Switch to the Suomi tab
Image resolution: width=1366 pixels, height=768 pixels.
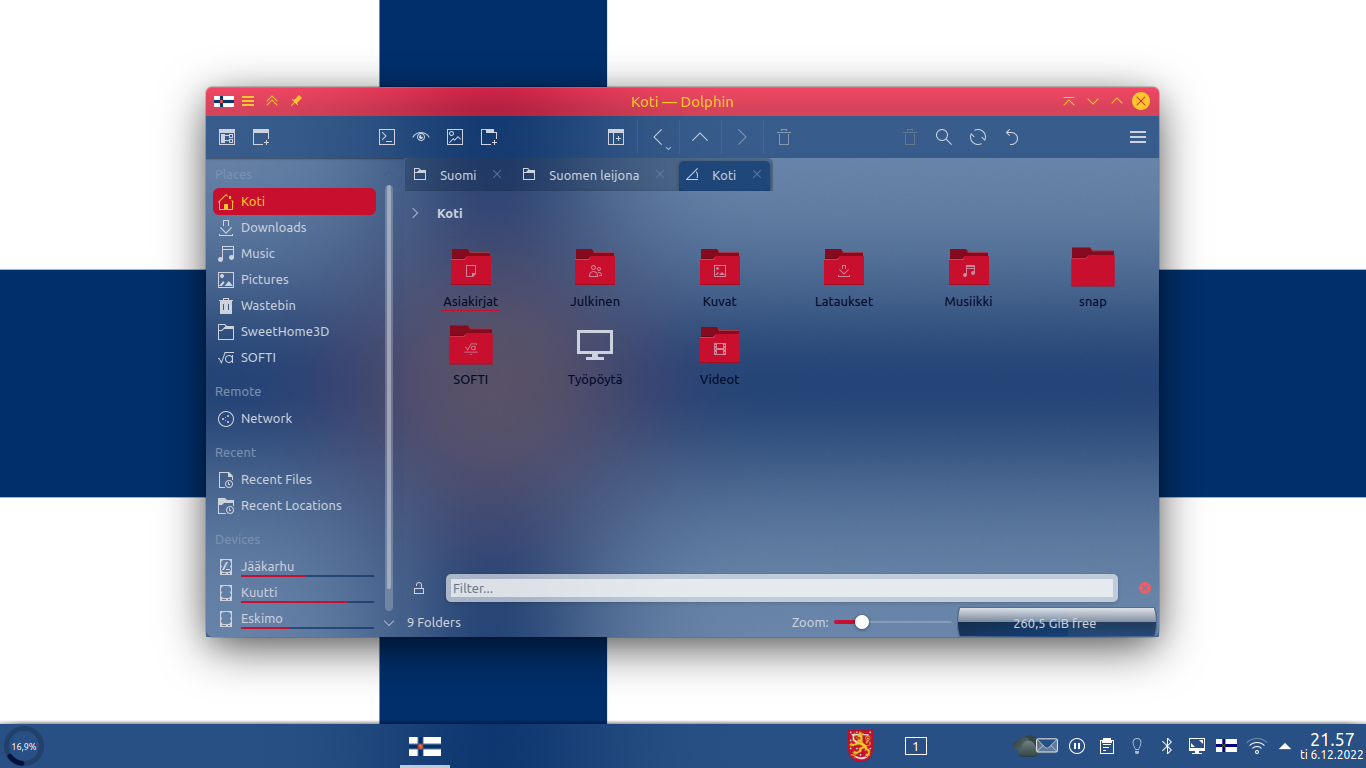[458, 175]
